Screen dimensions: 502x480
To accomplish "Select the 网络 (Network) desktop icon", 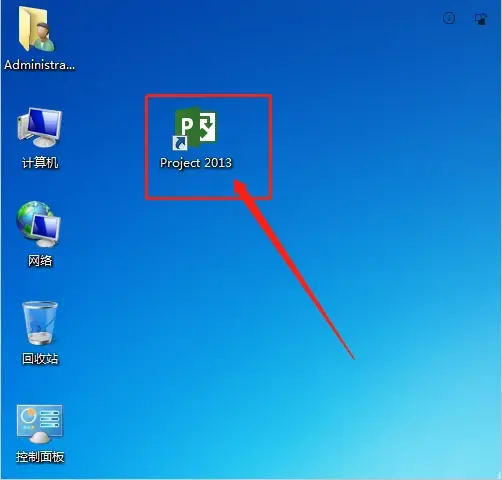I will click(x=39, y=224).
